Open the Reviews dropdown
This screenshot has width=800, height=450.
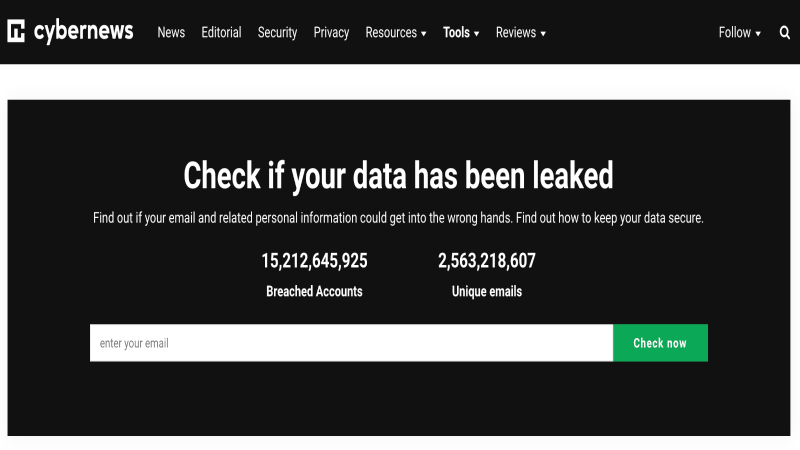(520, 33)
